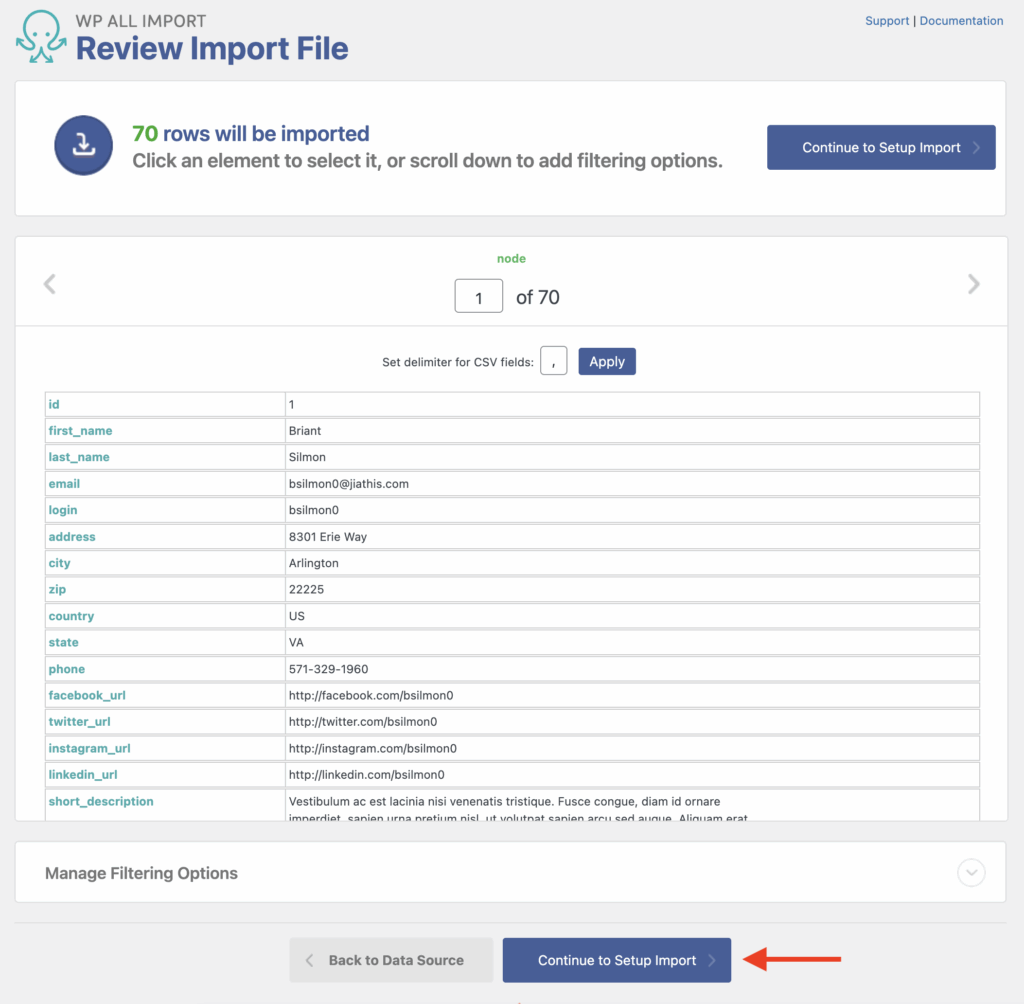Screen dimensions: 1024x1004
Task: Apply the CSV delimiter
Action: click(607, 361)
